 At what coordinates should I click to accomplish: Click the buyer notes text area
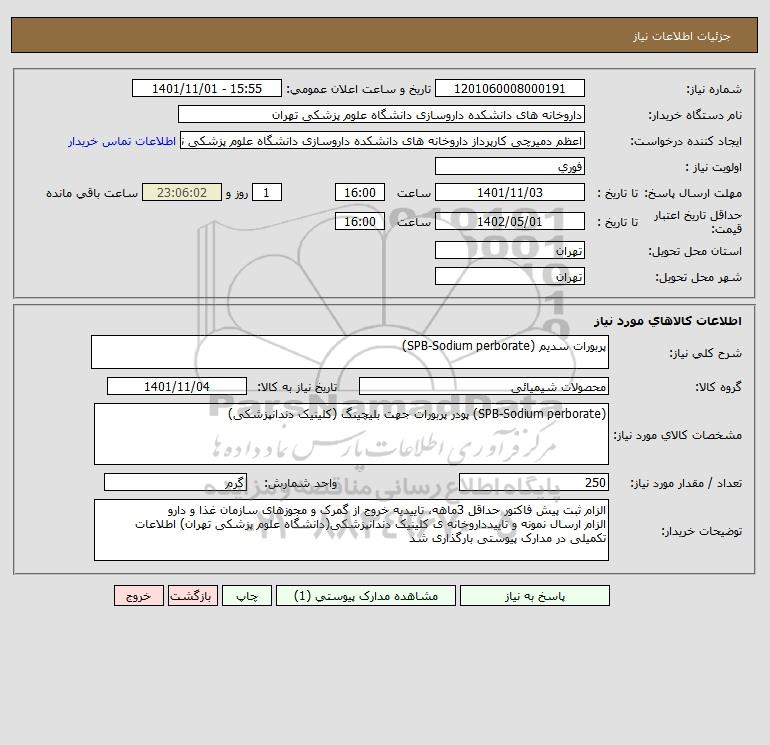pos(351,530)
